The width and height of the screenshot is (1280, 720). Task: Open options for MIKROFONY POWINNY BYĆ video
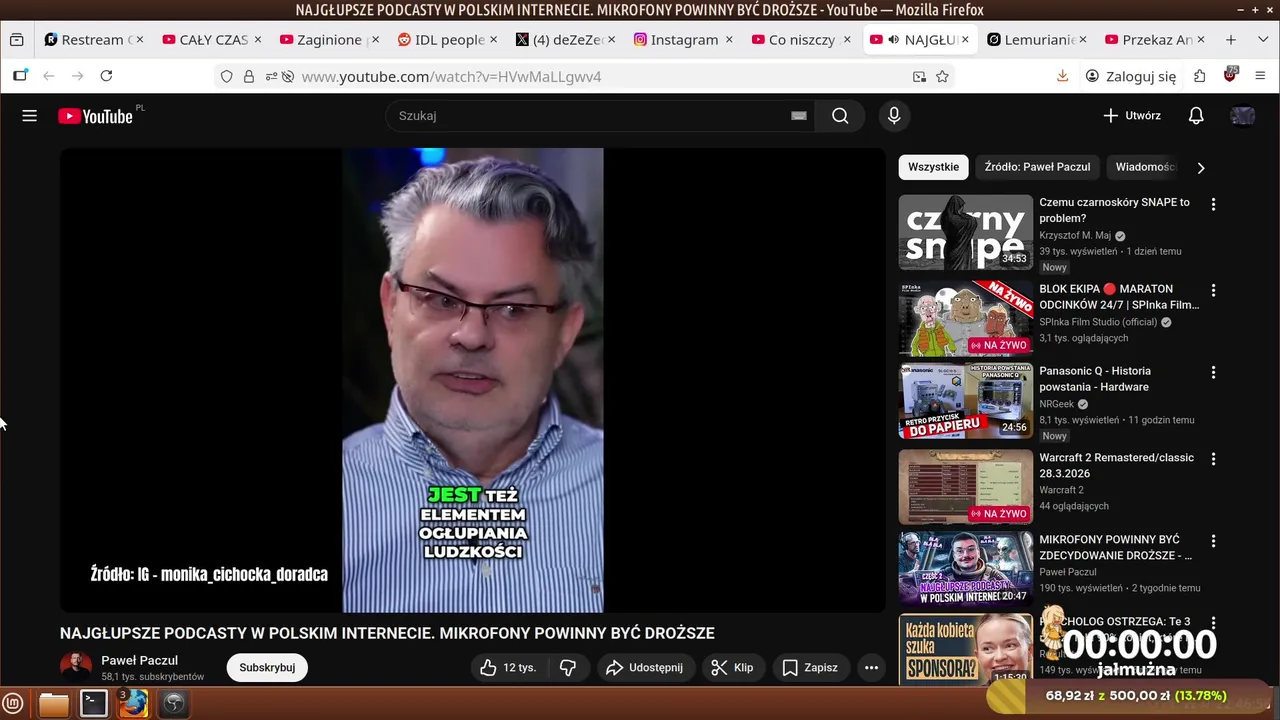point(1213,541)
